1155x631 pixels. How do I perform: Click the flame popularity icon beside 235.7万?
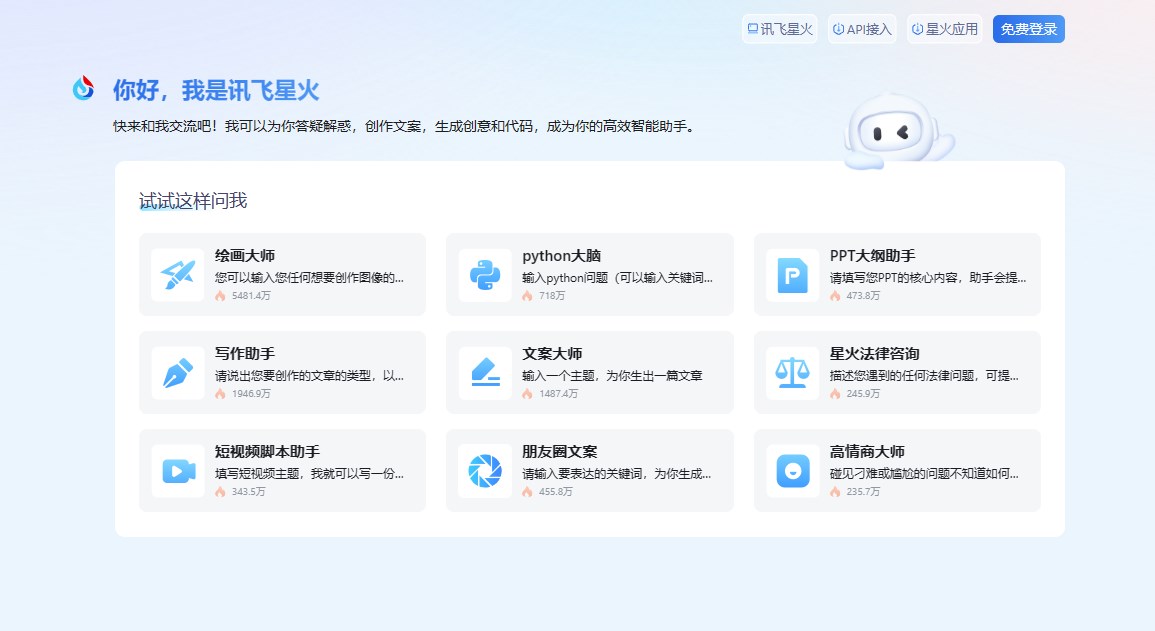(835, 491)
